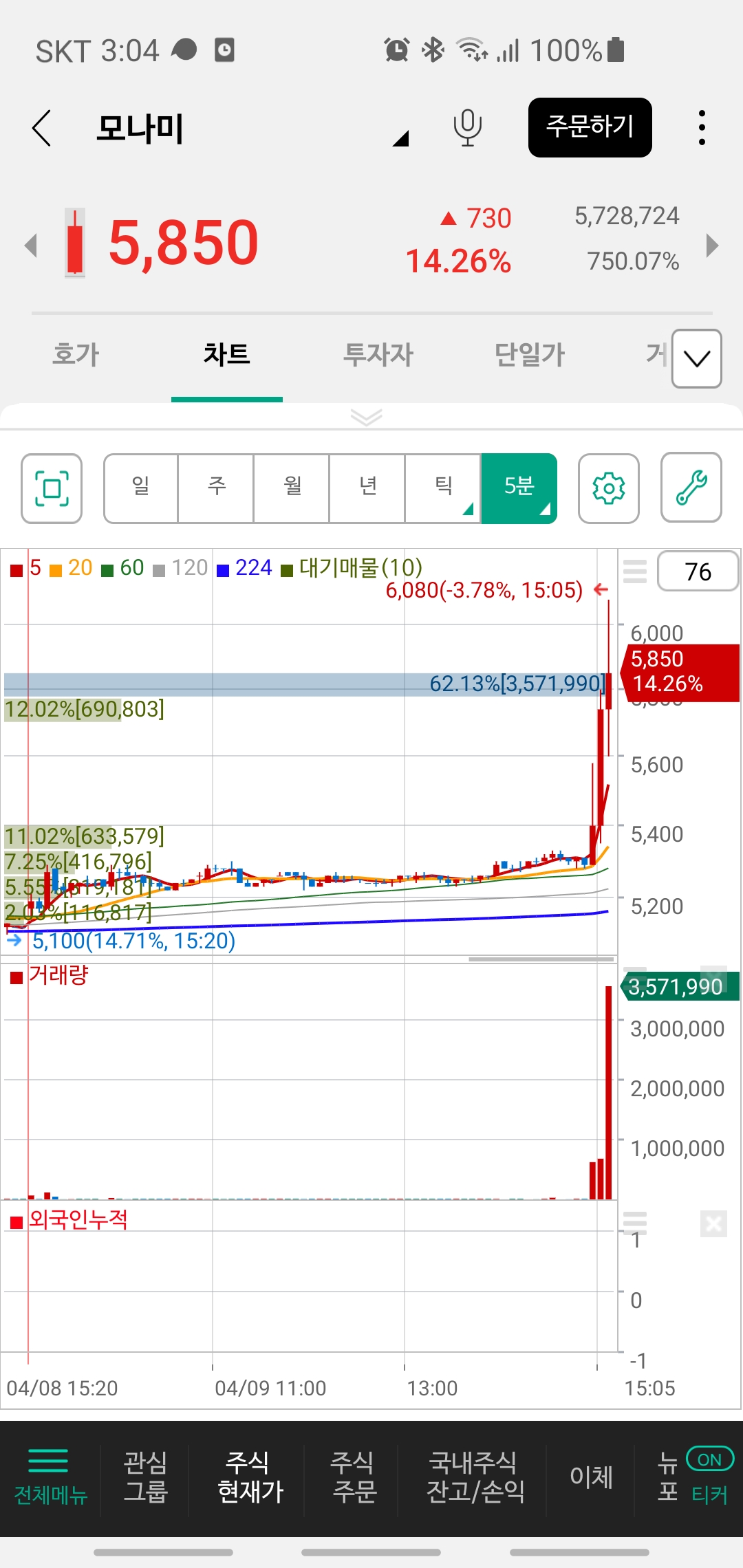
Task: Open 전체메뉴 hamburger menu
Action: (50, 1476)
